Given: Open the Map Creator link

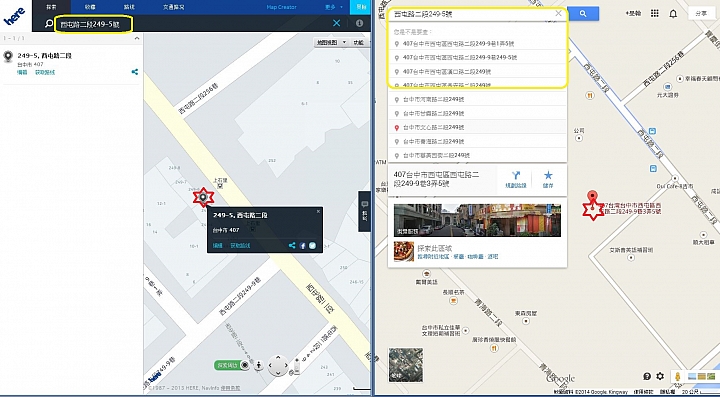Looking at the screenshot, I should pyautogui.click(x=281, y=7).
